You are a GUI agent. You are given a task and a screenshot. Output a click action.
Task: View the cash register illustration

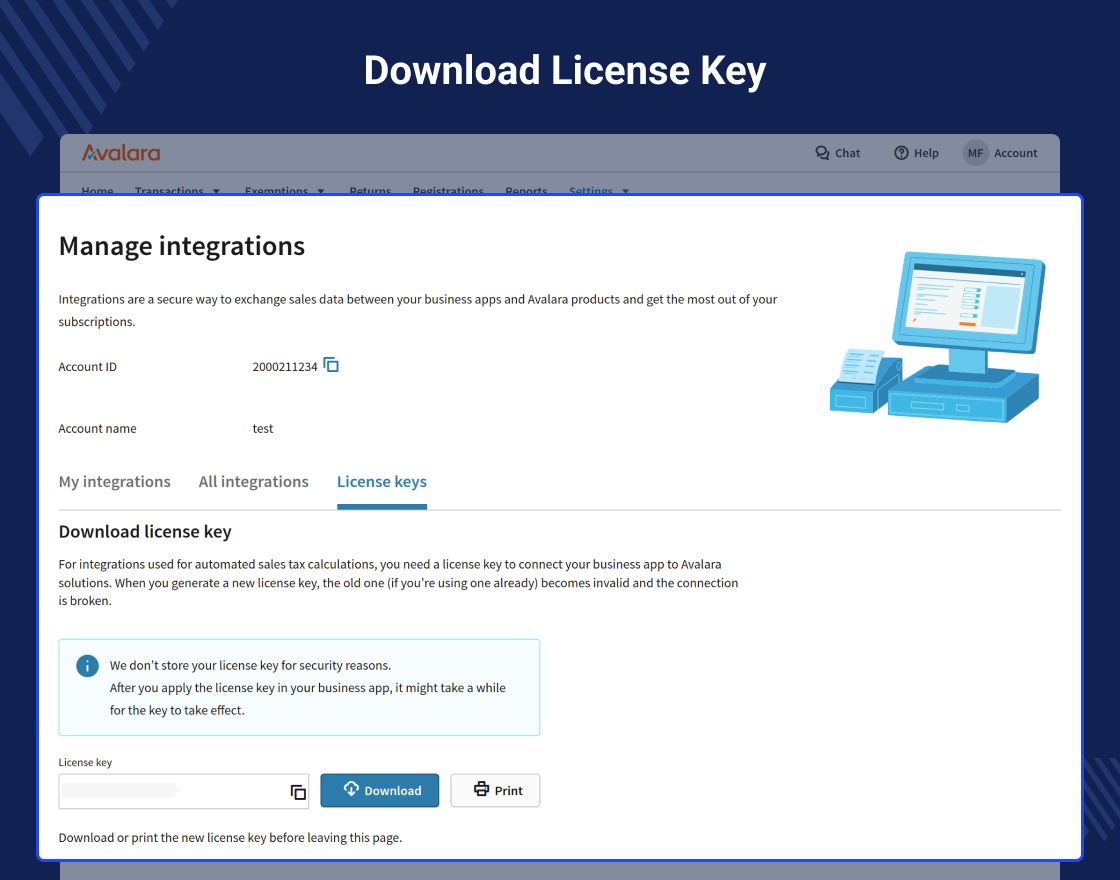(937, 336)
